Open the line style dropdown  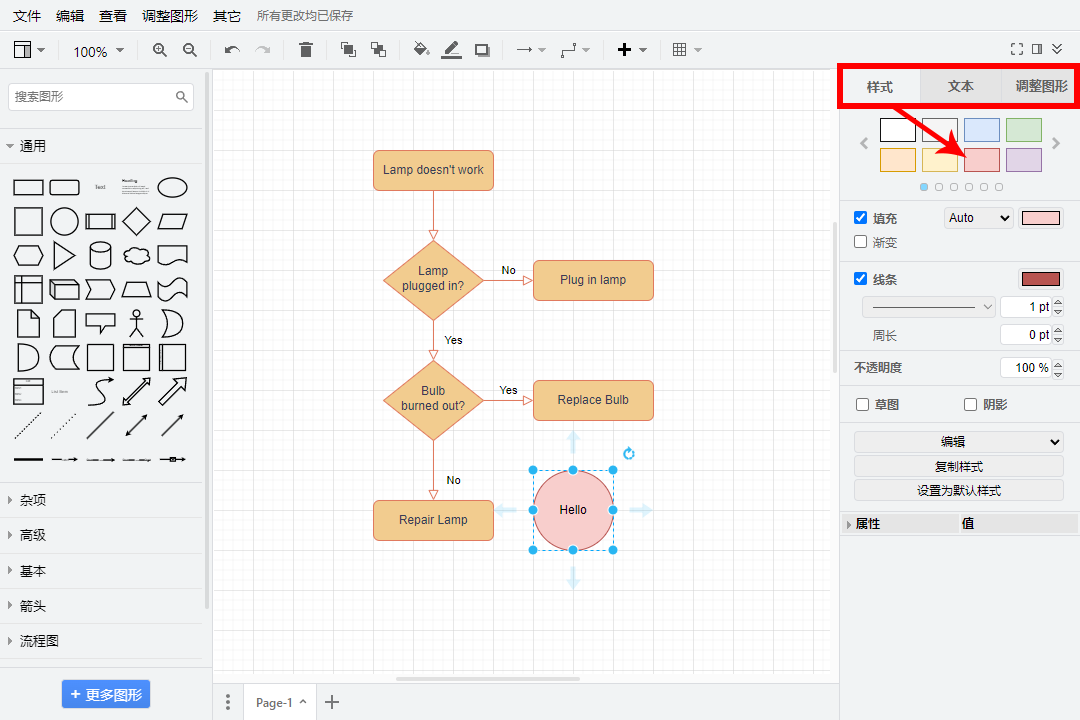point(928,307)
